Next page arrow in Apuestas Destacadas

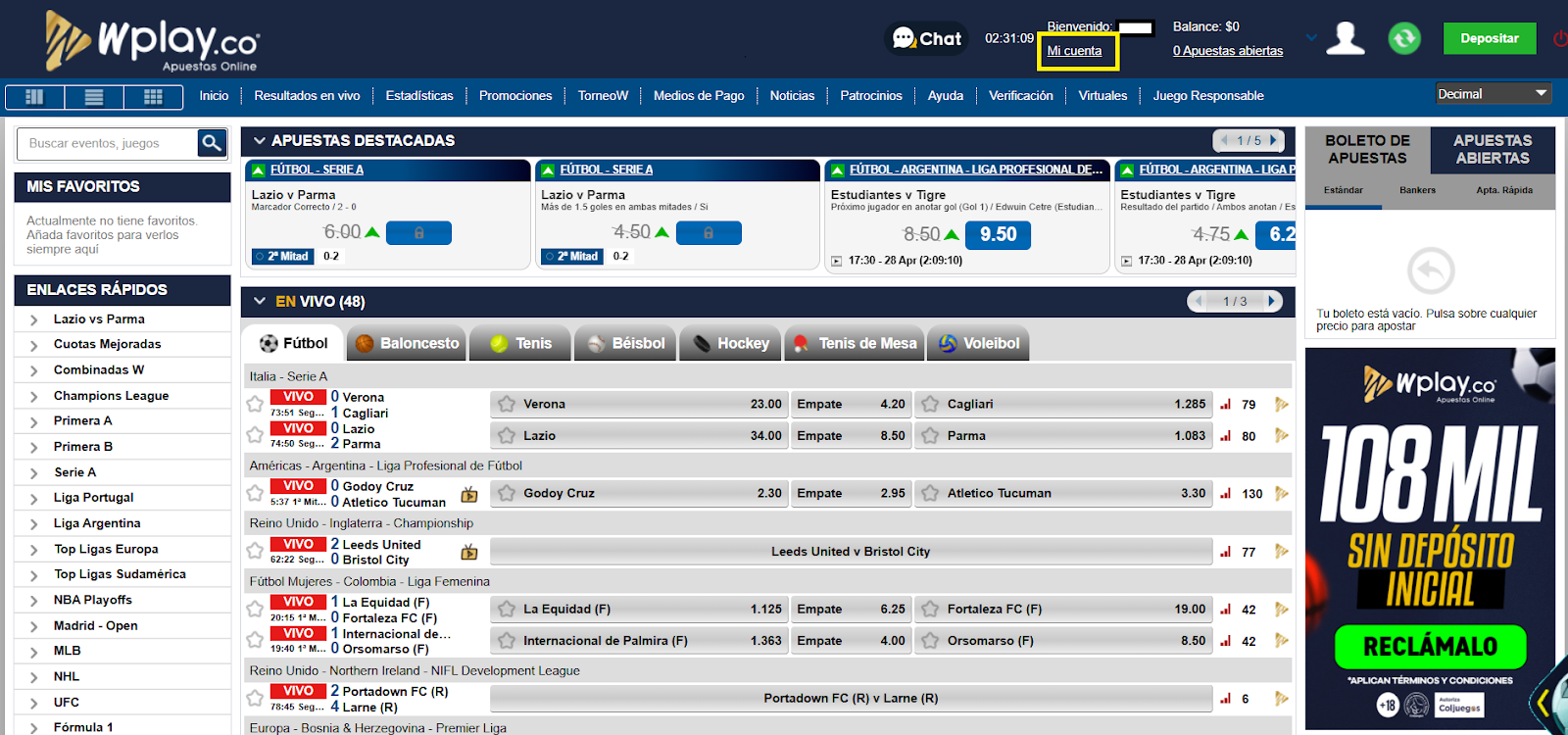[1273, 140]
